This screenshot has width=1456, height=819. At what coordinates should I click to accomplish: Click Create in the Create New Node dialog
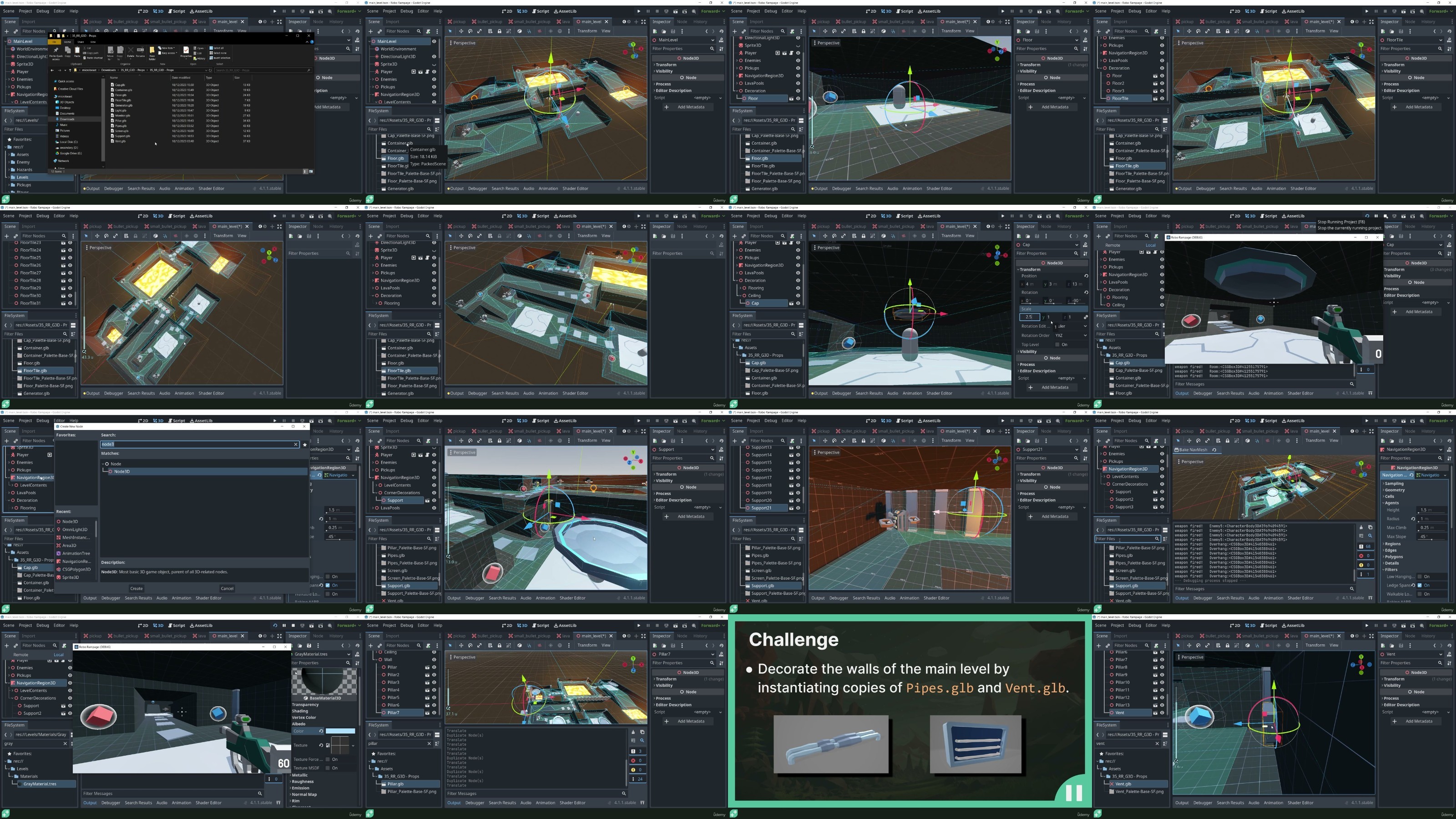(x=136, y=588)
